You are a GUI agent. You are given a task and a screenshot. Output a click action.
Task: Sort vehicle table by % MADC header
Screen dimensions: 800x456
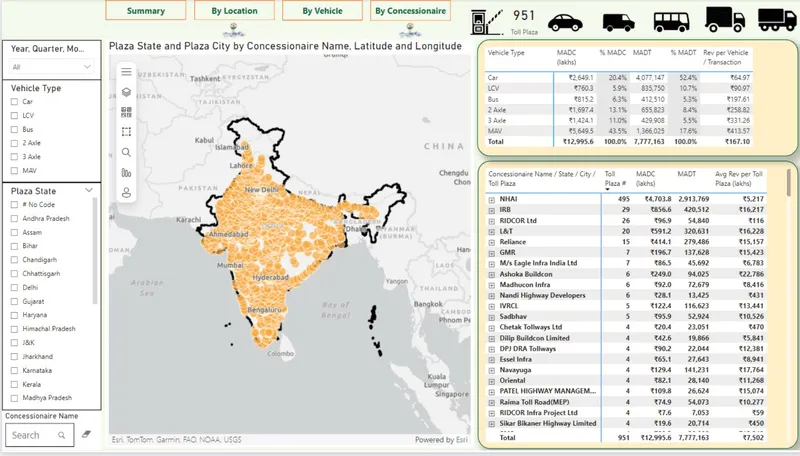(x=613, y=53)
